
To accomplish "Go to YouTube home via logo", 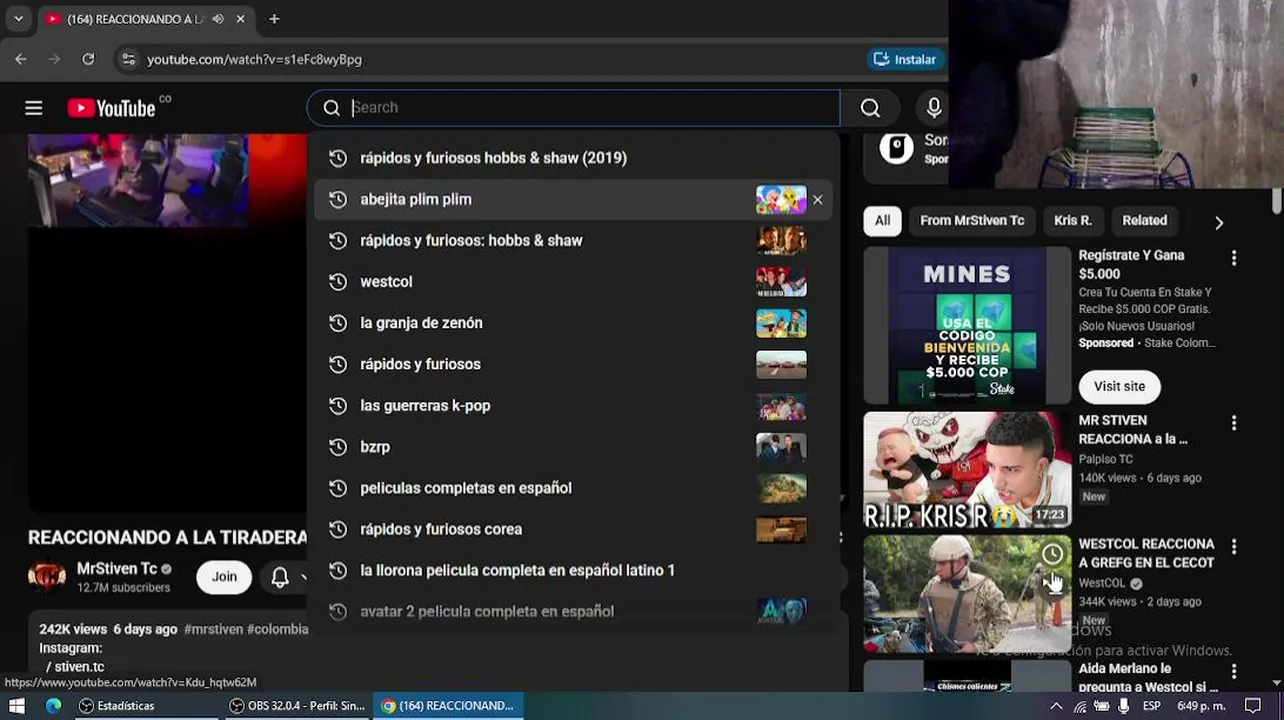I will (112, 108).
